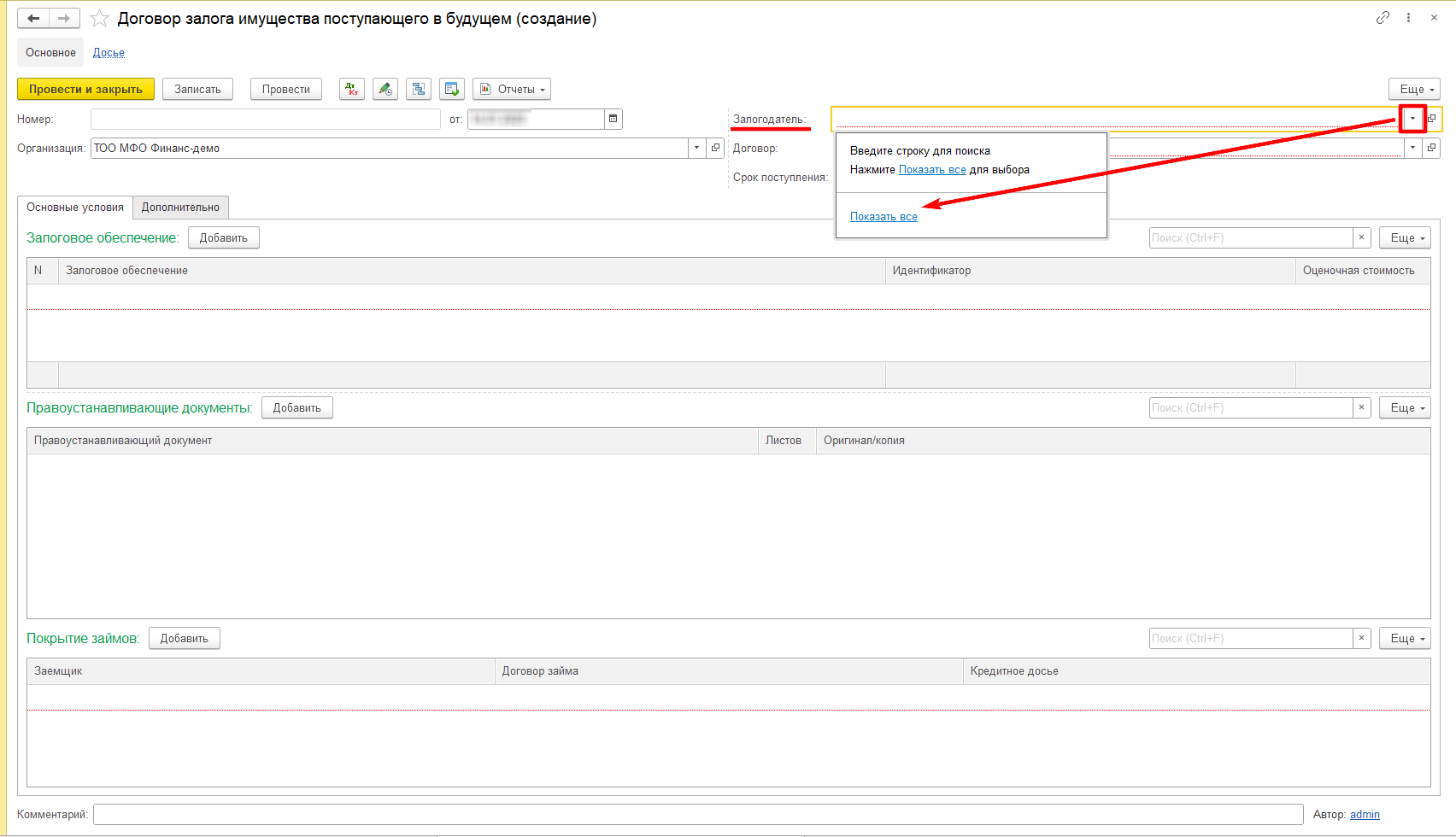Click the Оригинал/копия column header
1456x837 pixels.
point(1124,441)
